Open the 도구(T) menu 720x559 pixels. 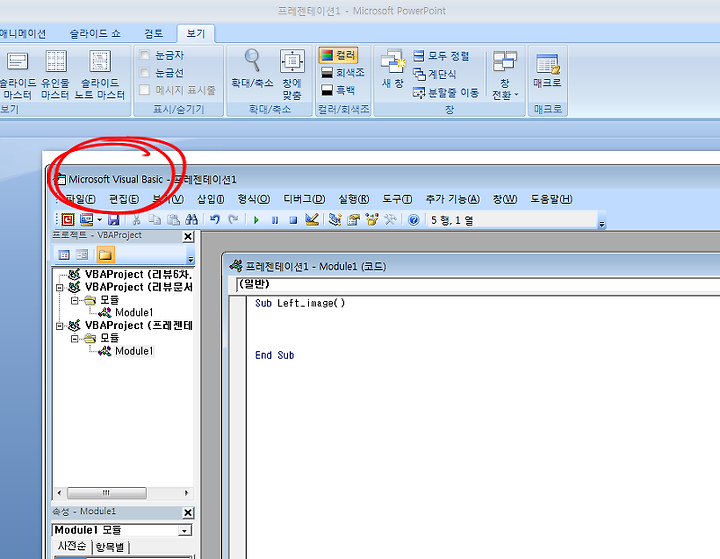(x=397, y=199)
